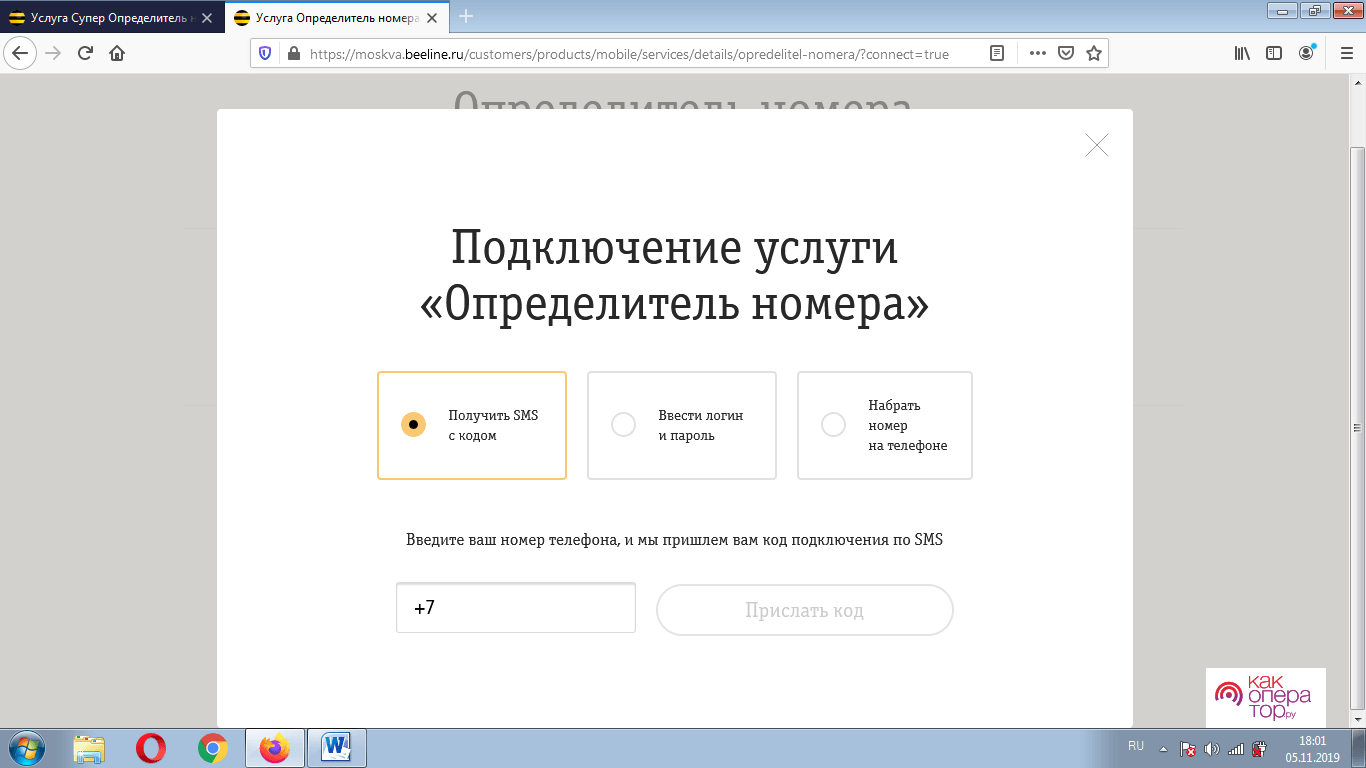
Task: Click the +7 phone number field
Action: click(516, 608)
